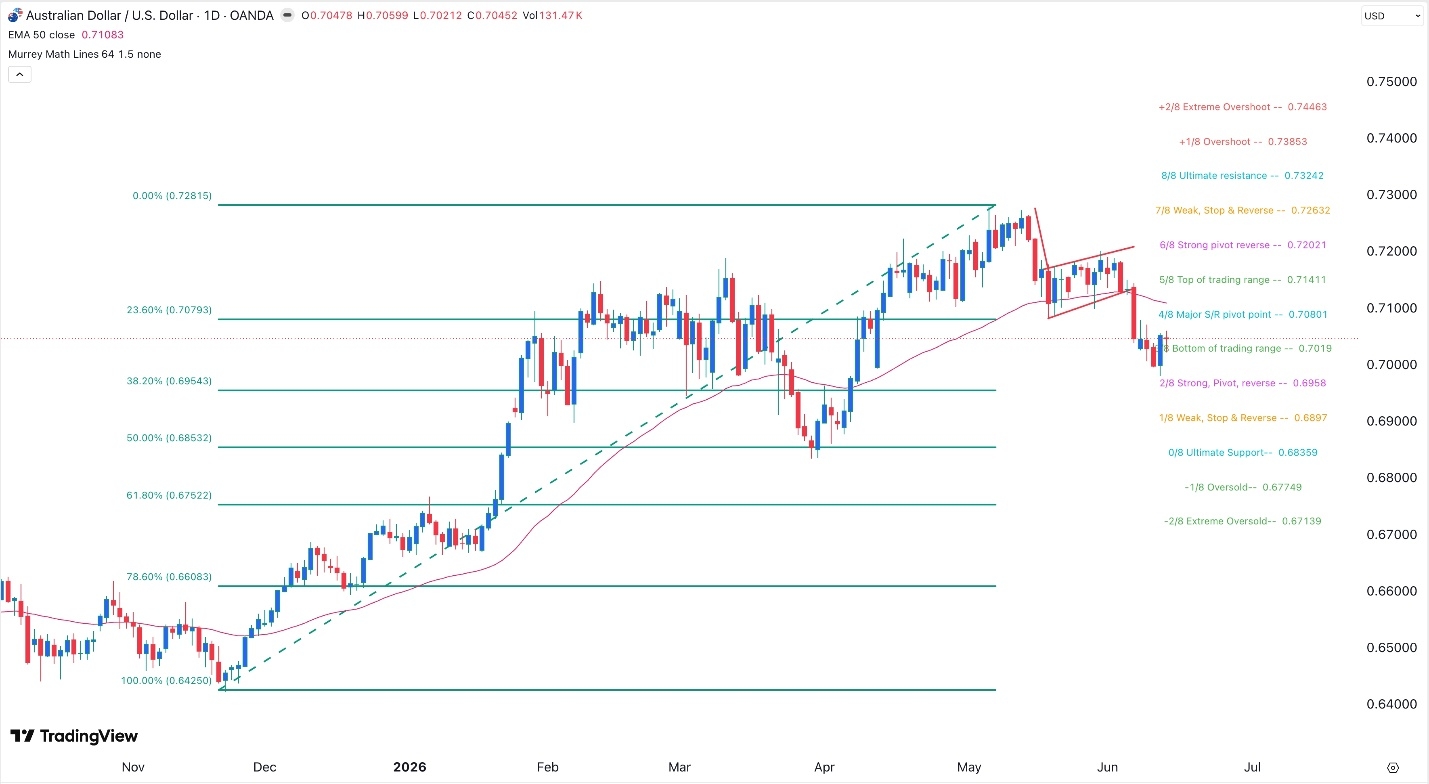Click the 0.00% (0.72815) Fibonacci label
The width and height of the screenshot is (1429, 784).
coord(173,197)
